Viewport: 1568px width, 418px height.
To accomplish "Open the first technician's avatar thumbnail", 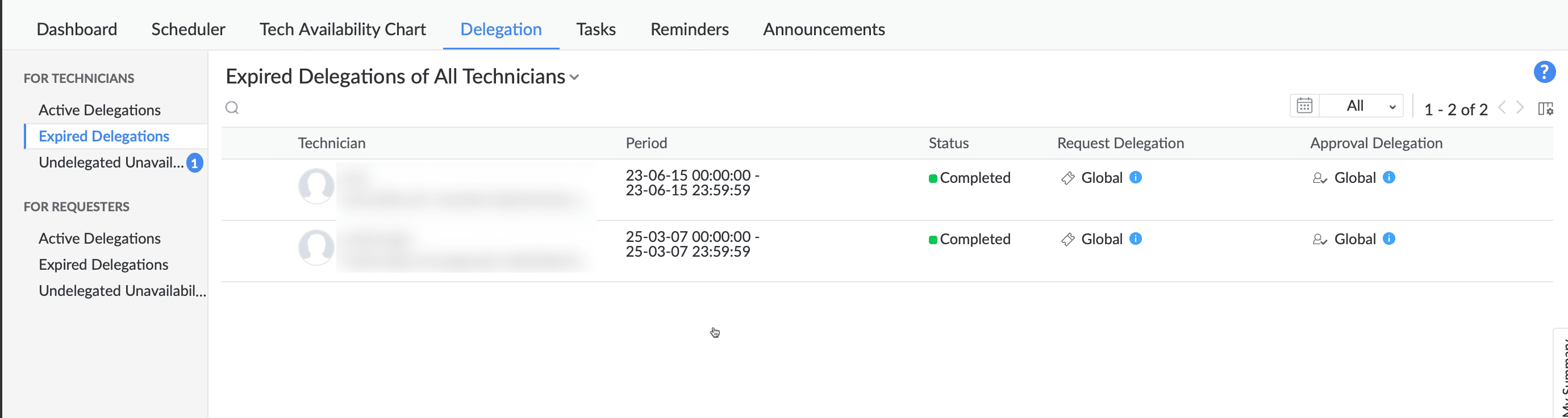I will (x=316, y=186).
